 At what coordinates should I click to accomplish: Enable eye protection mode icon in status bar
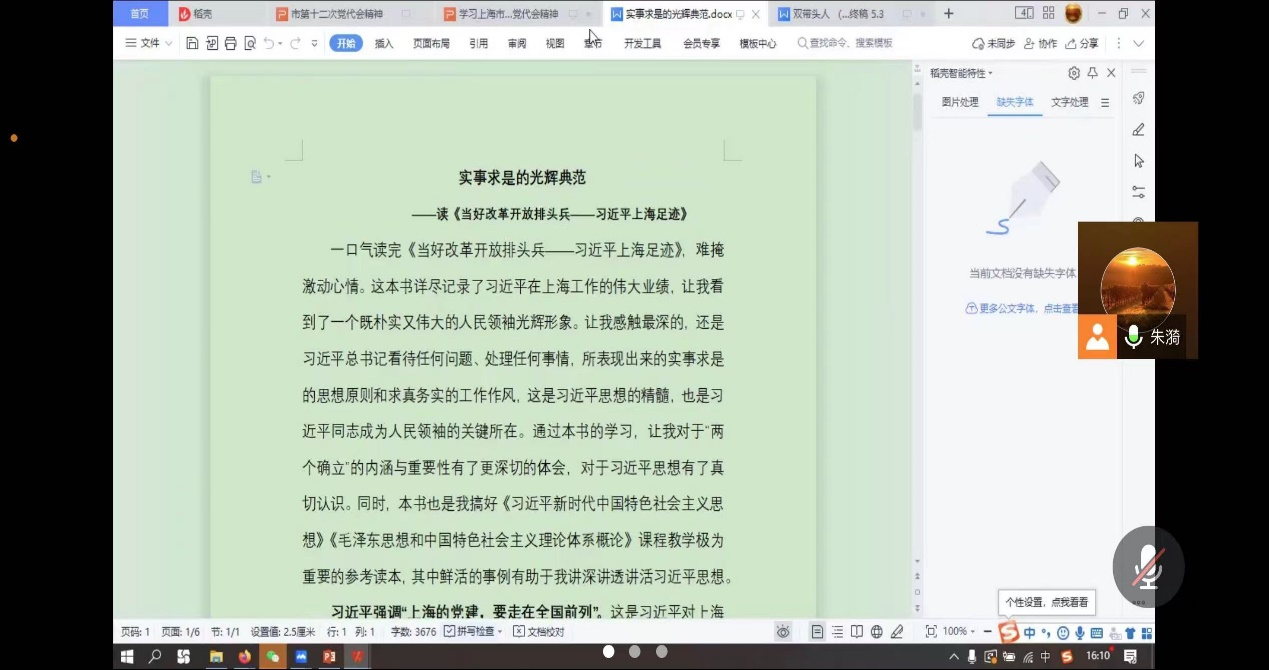(783, 631)
